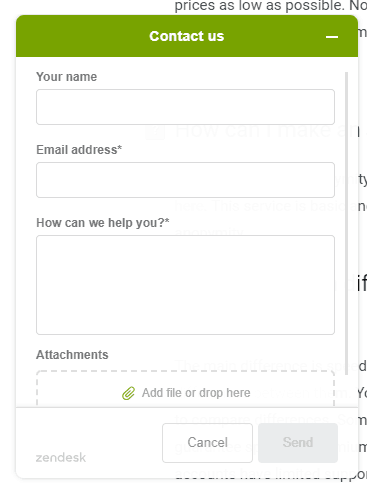
Task: Click the form's vertical scrollbar
Action: click(347, 223)
